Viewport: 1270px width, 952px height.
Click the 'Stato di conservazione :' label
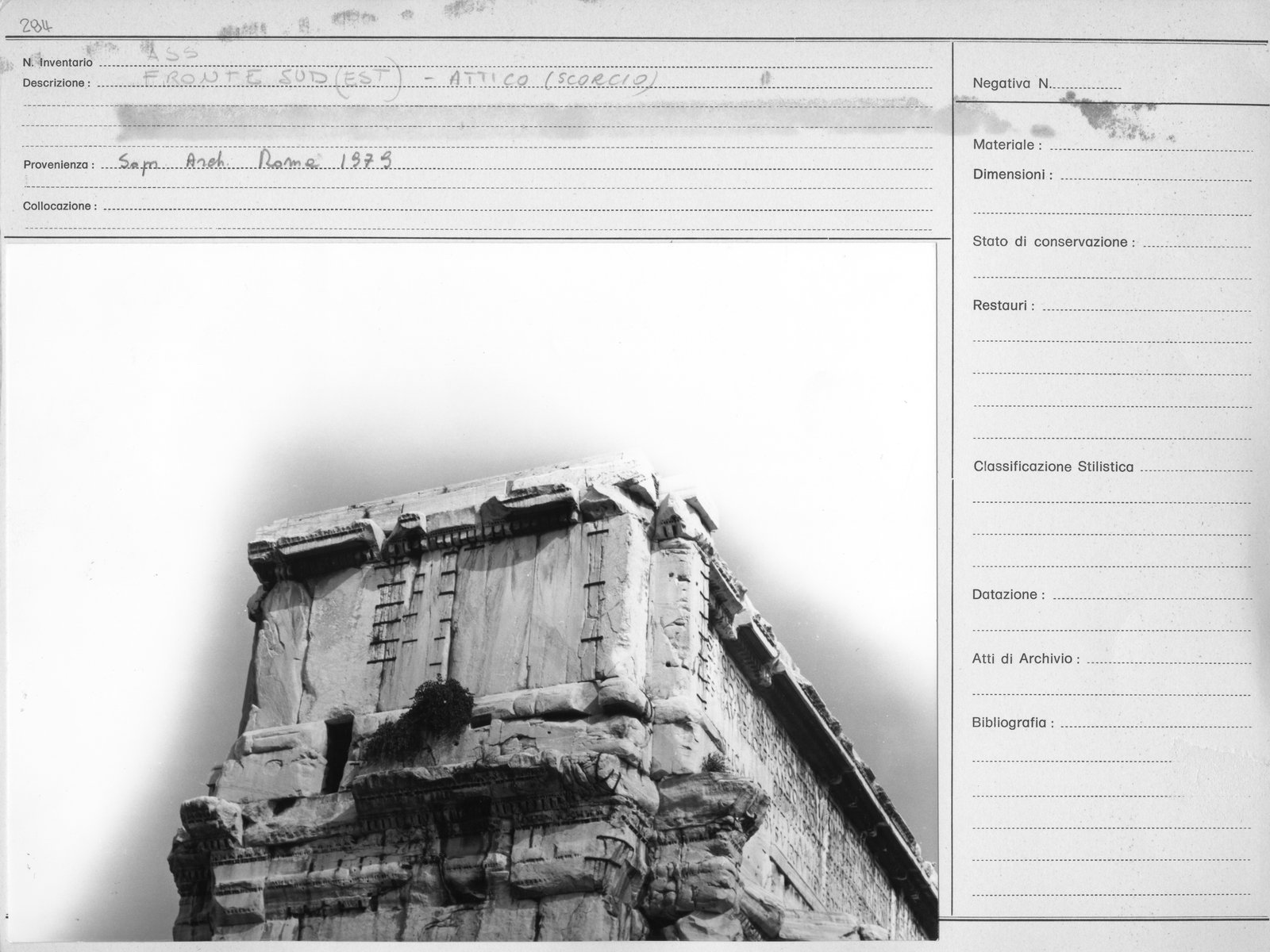point(1053,242)
